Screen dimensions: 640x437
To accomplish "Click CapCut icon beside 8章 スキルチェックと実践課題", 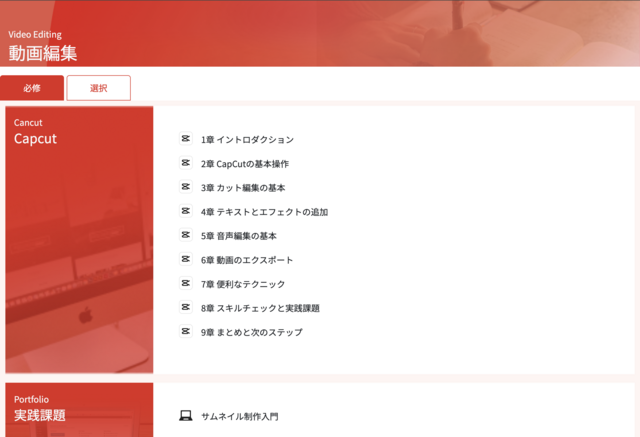I will click(185, 307).
